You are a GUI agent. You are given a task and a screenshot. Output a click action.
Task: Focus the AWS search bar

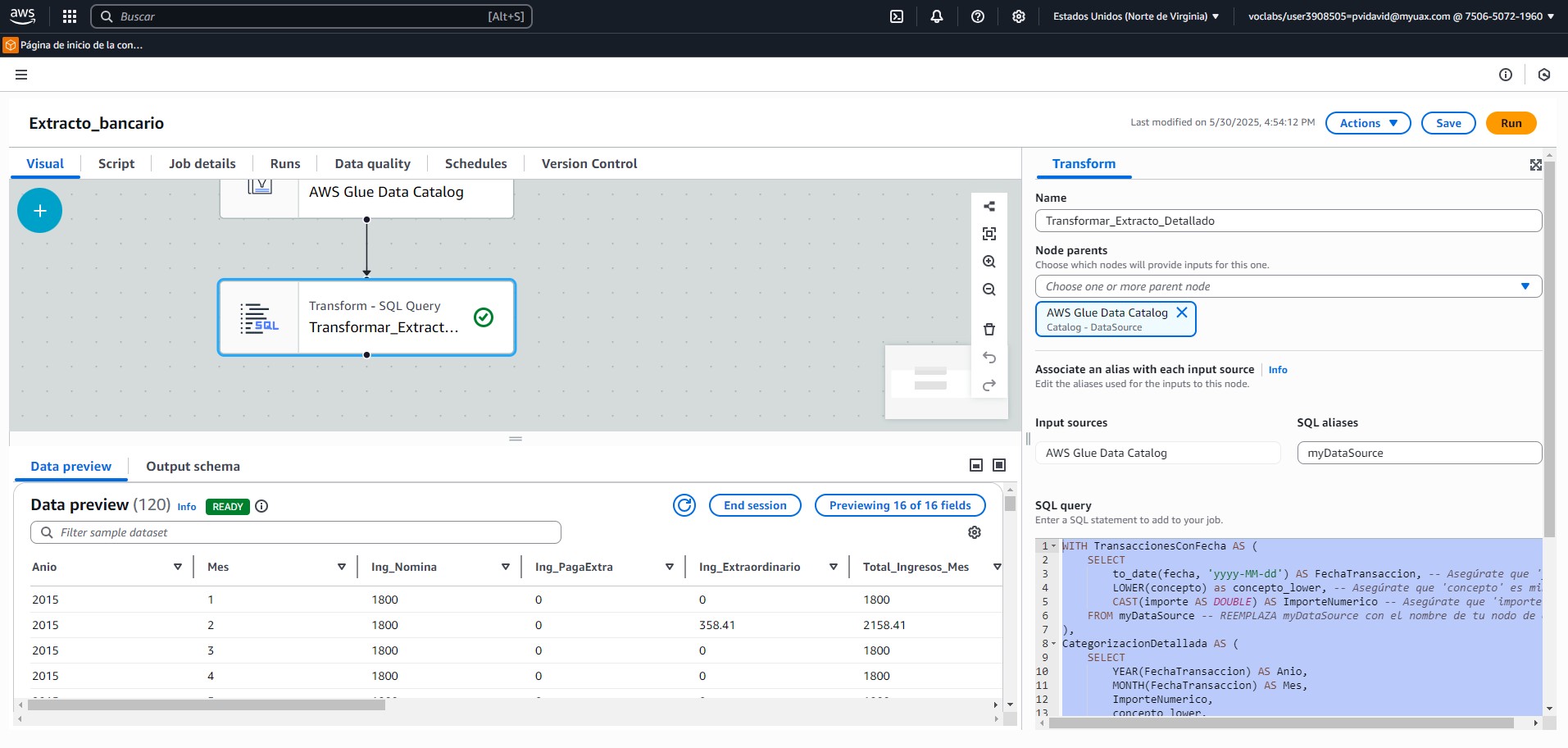coord(311,16)
